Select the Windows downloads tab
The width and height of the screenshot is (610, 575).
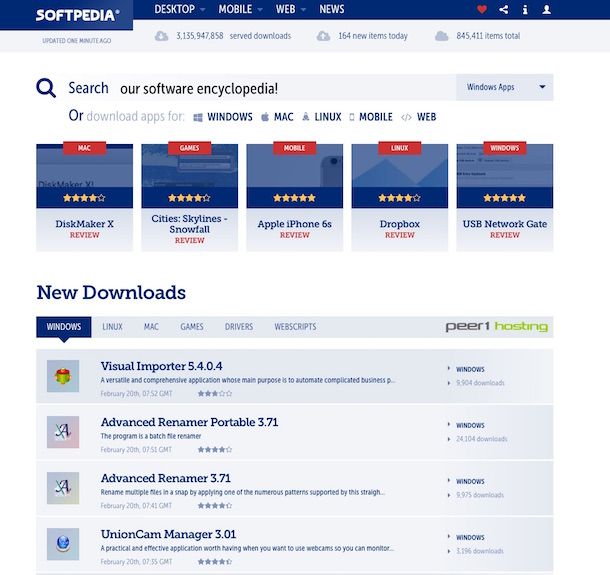(x=64, y=327)
